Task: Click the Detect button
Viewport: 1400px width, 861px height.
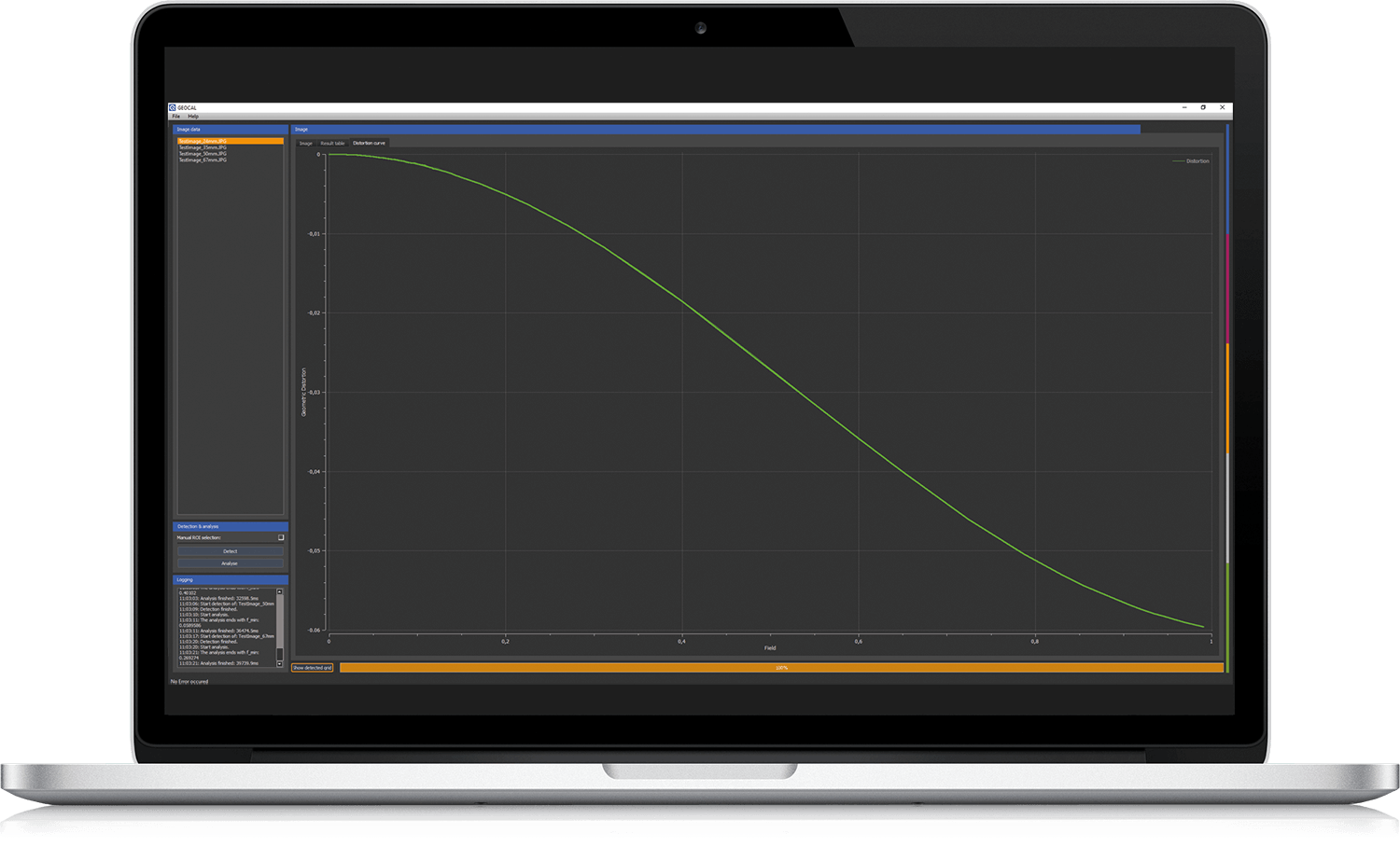Action: coord(231,551)
